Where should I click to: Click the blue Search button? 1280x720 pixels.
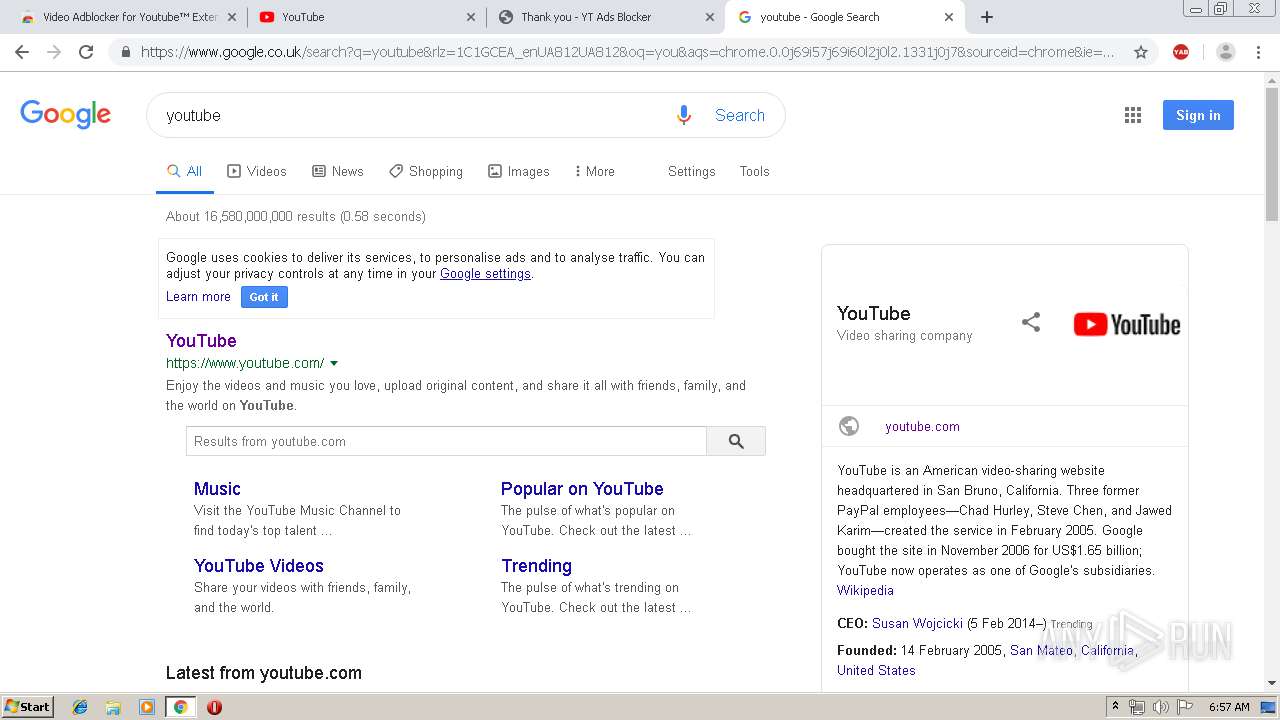click(739, 115)
